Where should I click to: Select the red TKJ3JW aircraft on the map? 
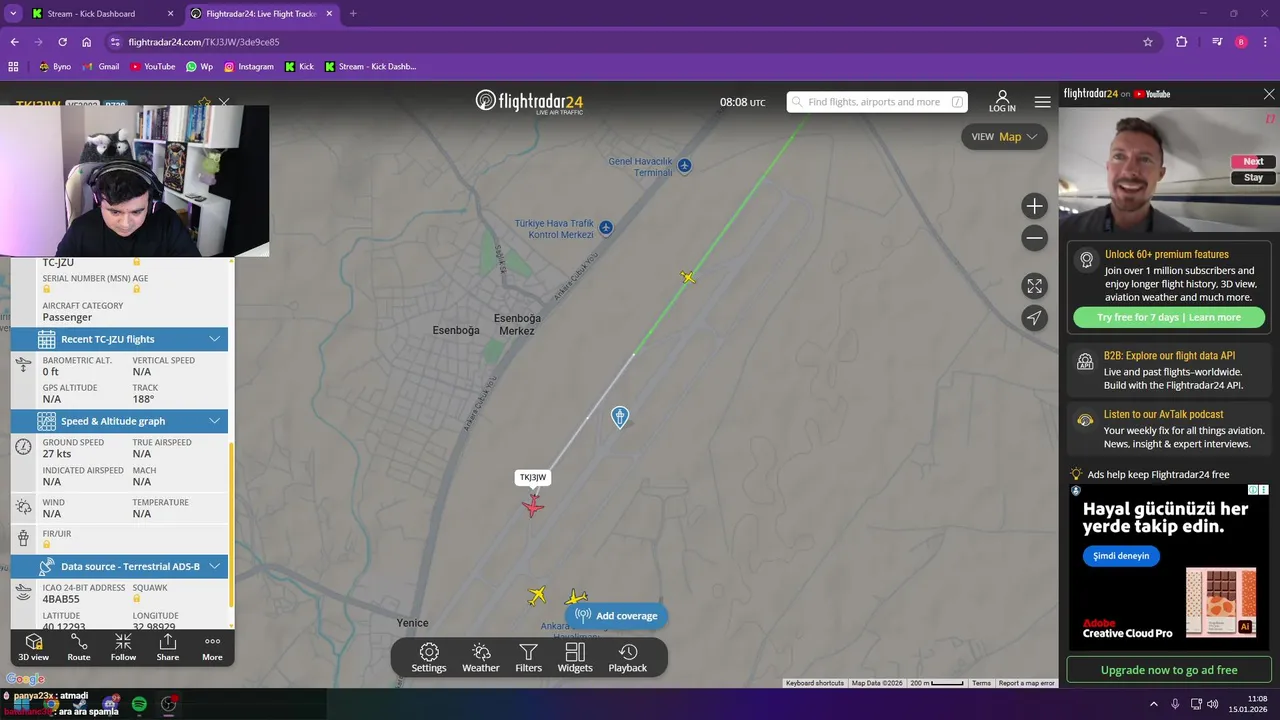[533, 505]
